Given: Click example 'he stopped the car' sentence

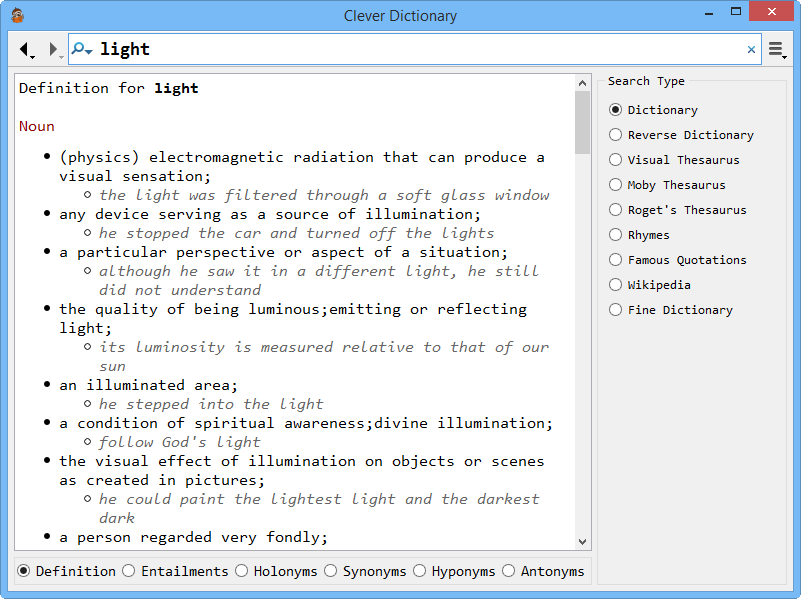Looking at the screenshot, I should pos(296,233).
